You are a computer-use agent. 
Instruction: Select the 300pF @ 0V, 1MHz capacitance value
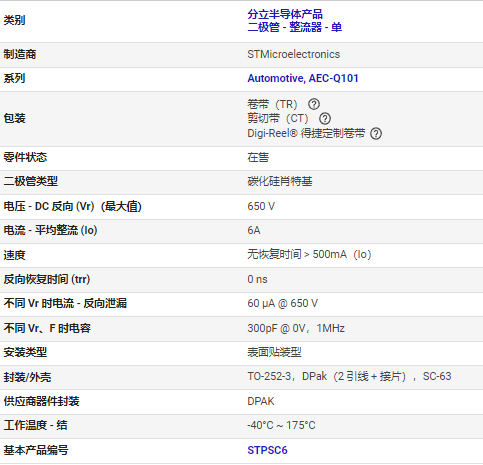click(296, 329)
